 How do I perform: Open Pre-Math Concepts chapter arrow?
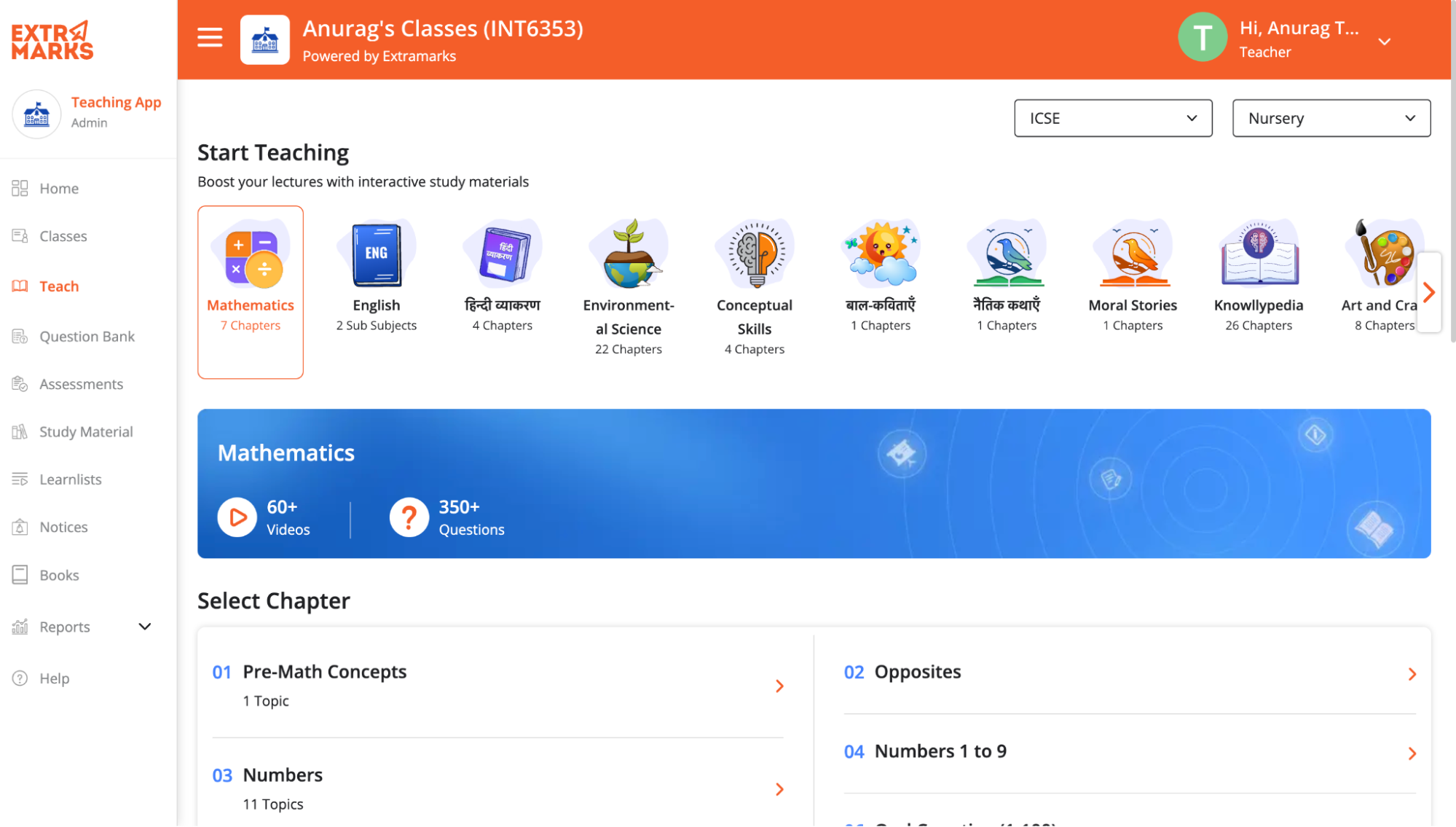coord(779,686)
